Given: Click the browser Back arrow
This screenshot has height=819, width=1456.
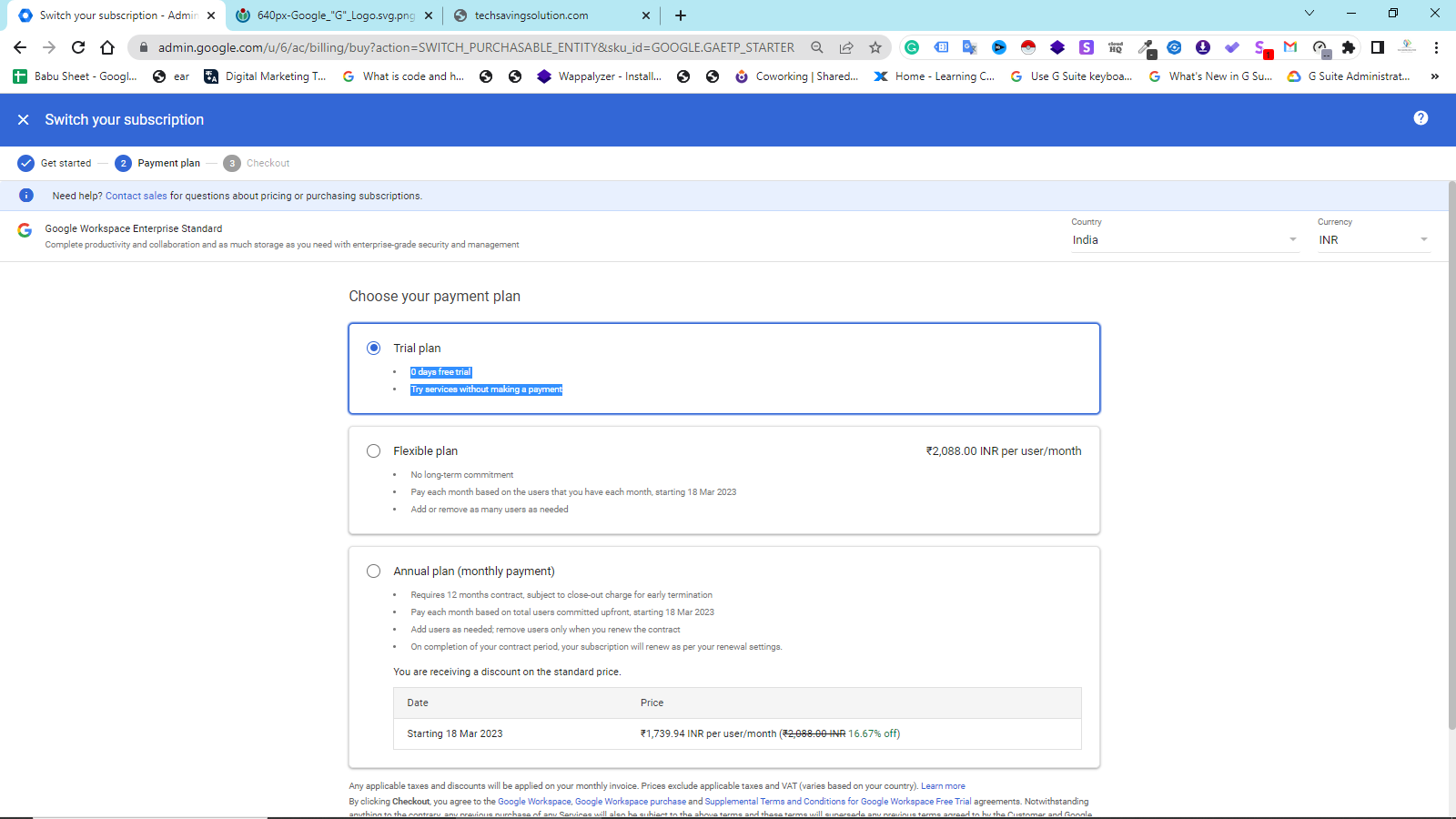Looking at the screenshot, I should pos(20,47).
